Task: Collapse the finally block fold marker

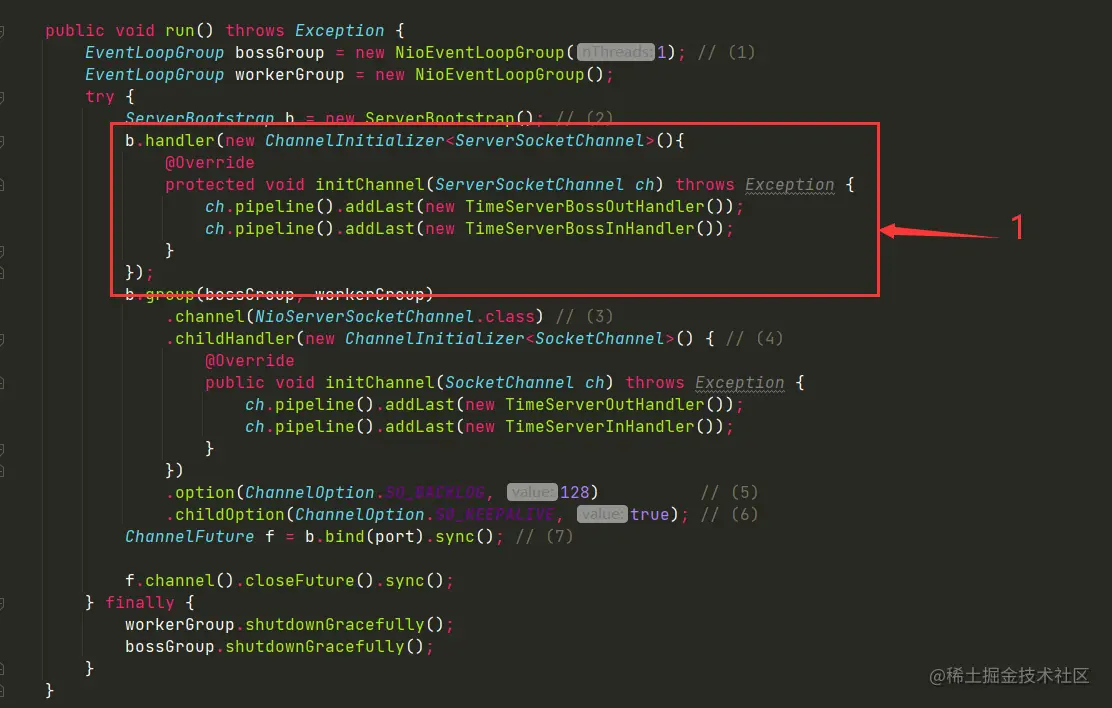Action: (2, 603)
